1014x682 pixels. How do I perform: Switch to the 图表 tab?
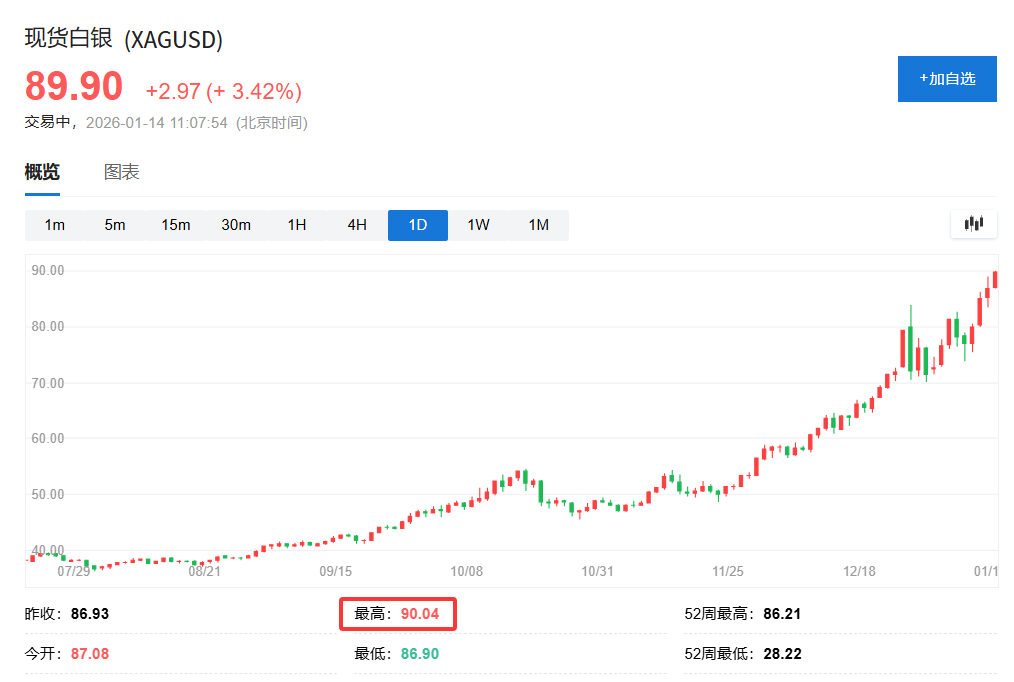click(x=122, y=171)
